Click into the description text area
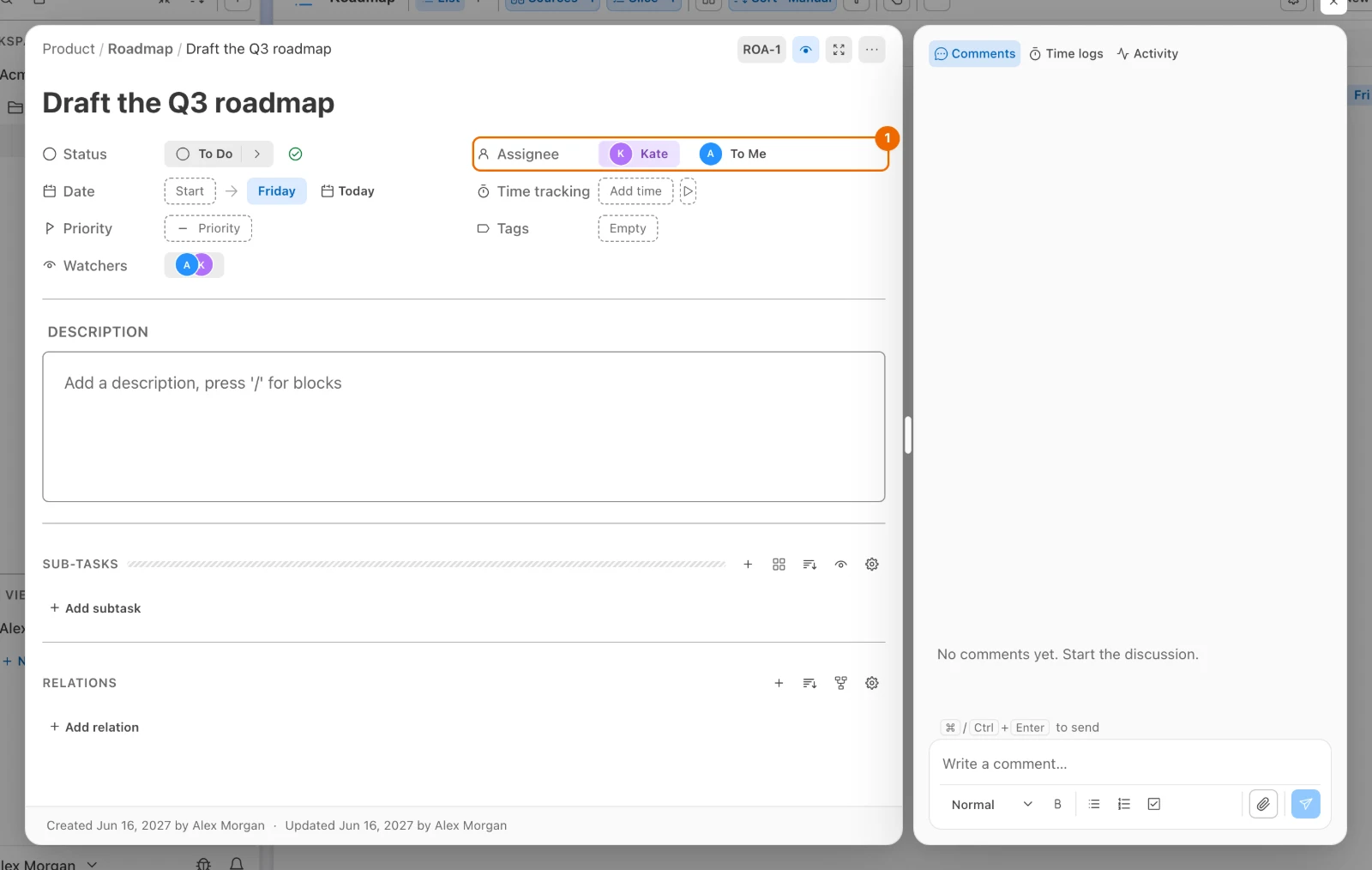This screenshot has width=1372, height=870. (464, 426)
